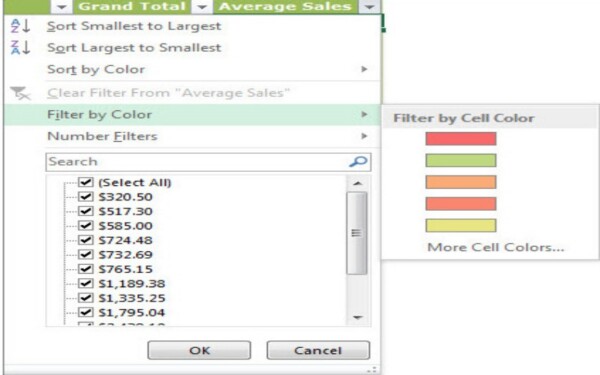Uncheck the $320.50 value
The image size is (600, 375).
coord(85,197)
